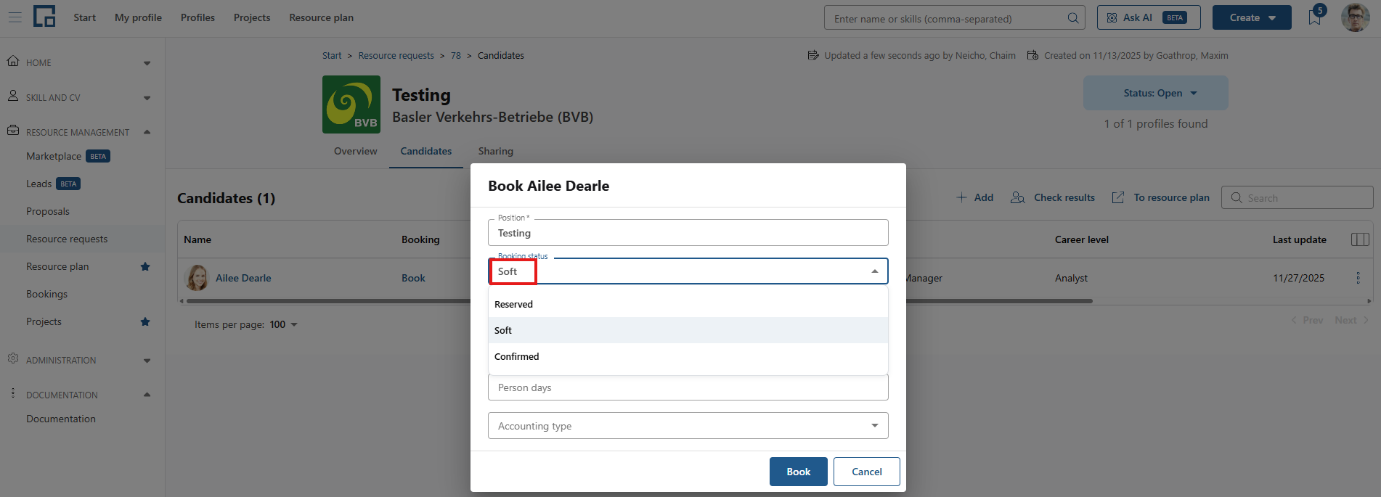The height and width of the screenshot is (497, 1381).
Task: Open Leads in sidebar
Action: coord(39,184)
